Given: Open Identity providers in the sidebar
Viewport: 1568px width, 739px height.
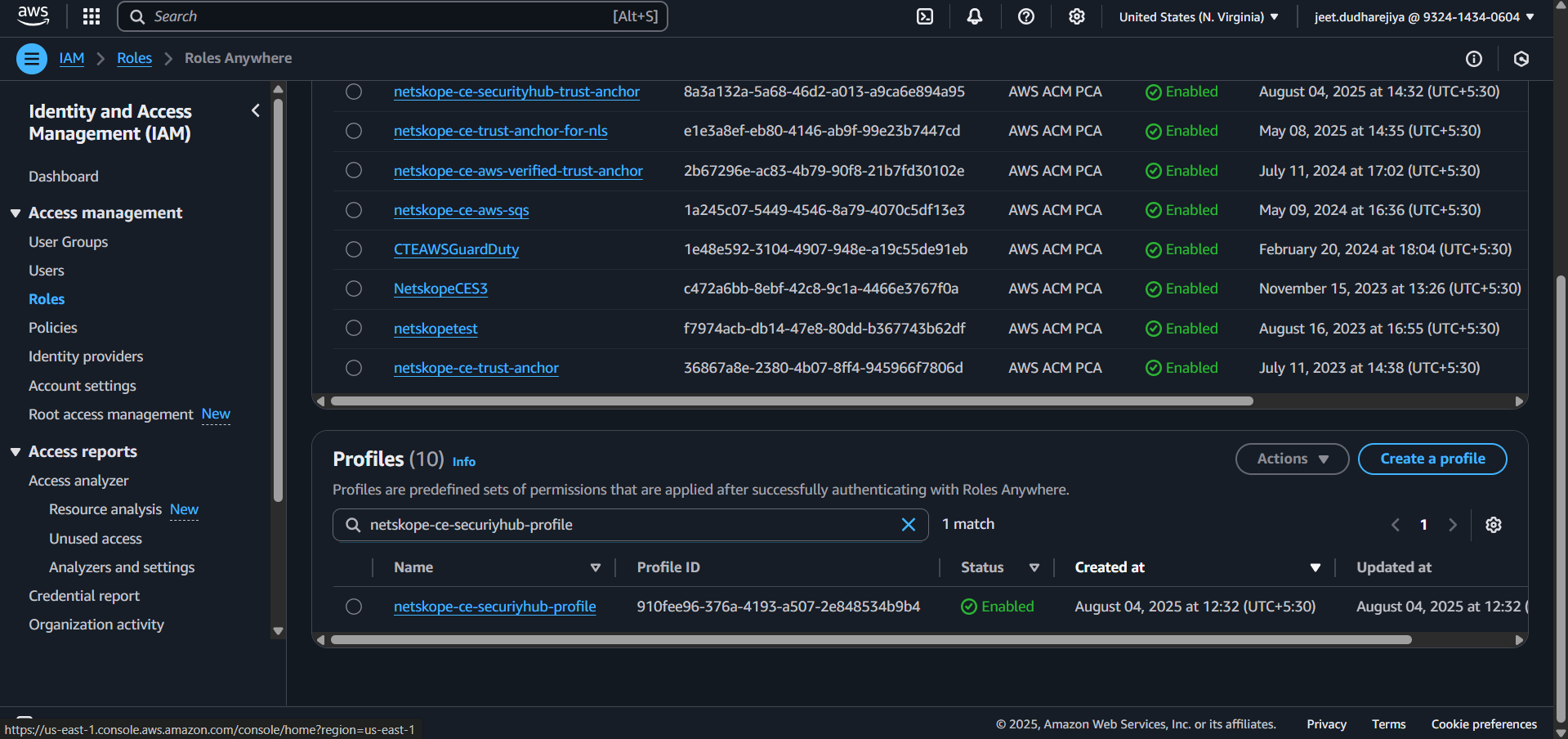Looking at the screenshot, I should coord(86,356).
